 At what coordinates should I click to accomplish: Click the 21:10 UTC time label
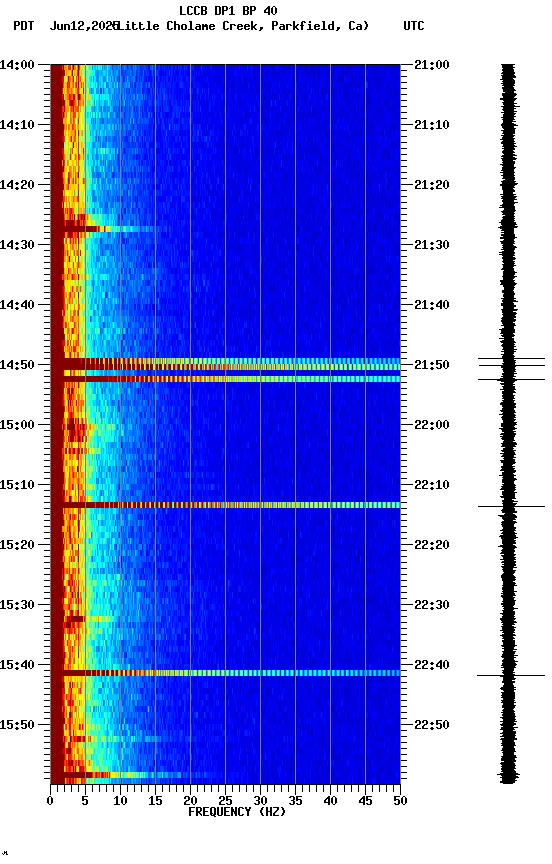tap(432, 125)
